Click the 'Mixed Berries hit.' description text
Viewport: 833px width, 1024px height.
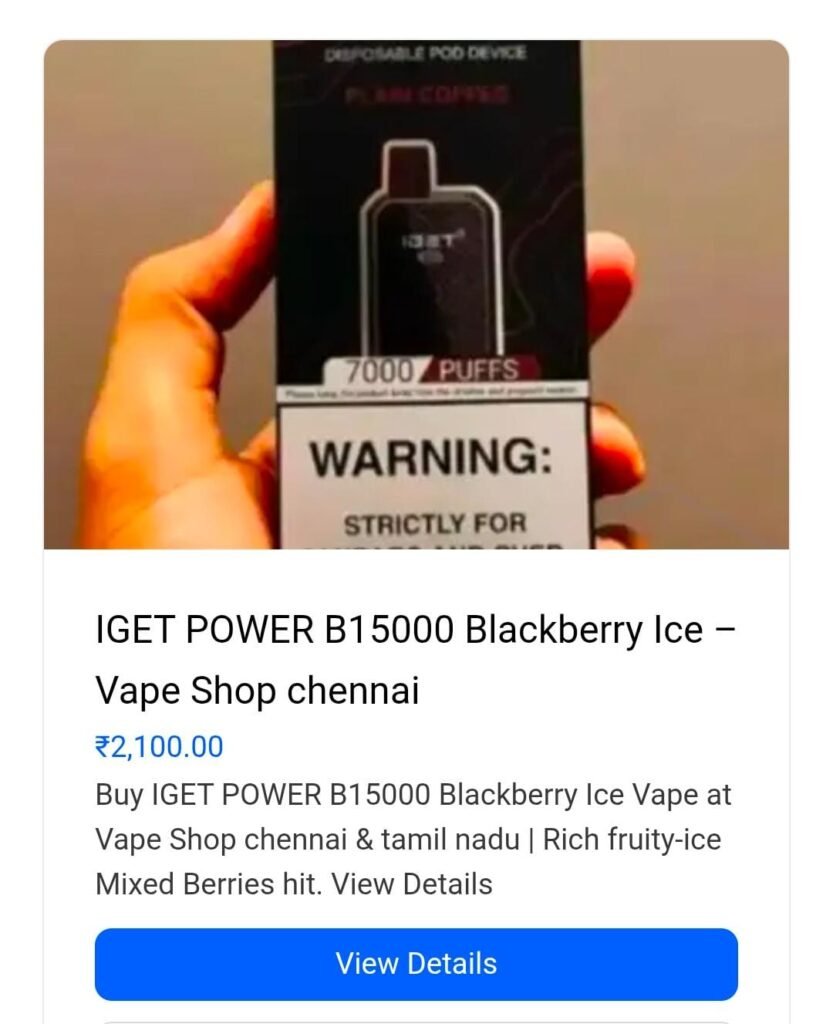(x=209, y=884)
